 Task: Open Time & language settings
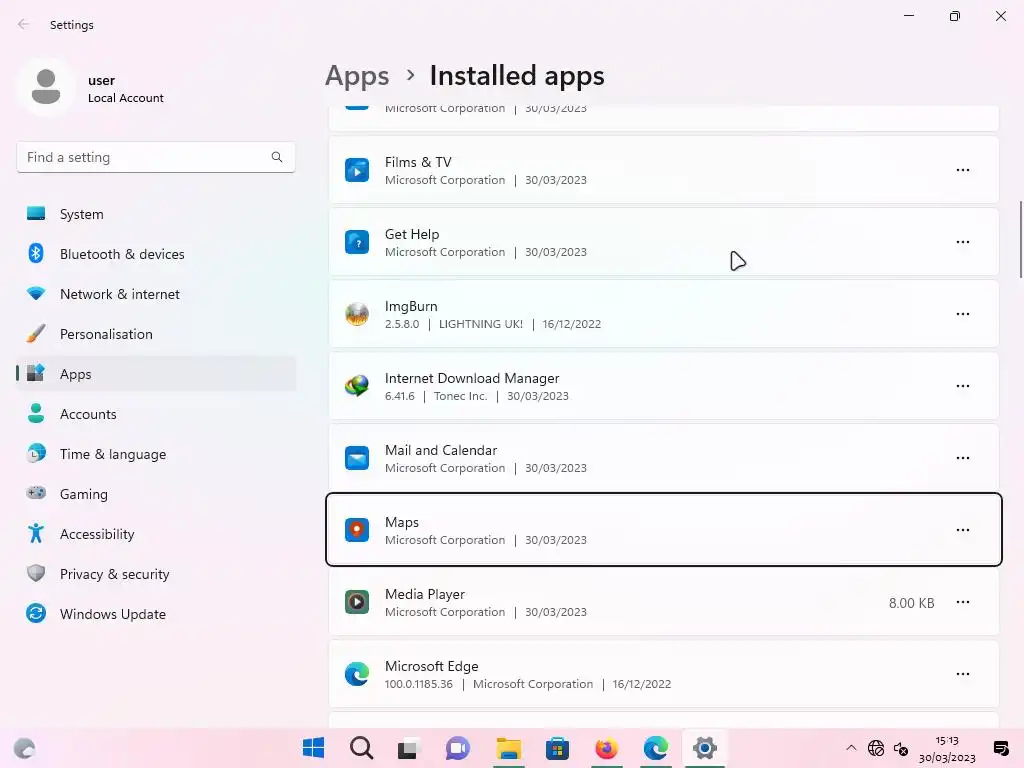[x=155, y=454]
